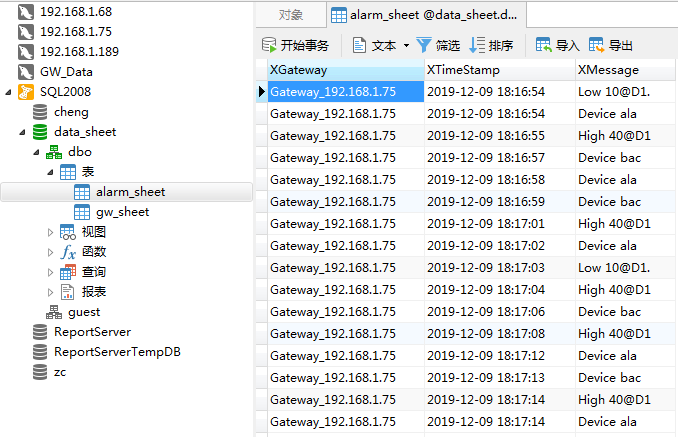The height and width of the screenshot is (437, 678).
Task: Click selected Gateway_192.168.1.75 cell in first row
Action: [346, 92]
